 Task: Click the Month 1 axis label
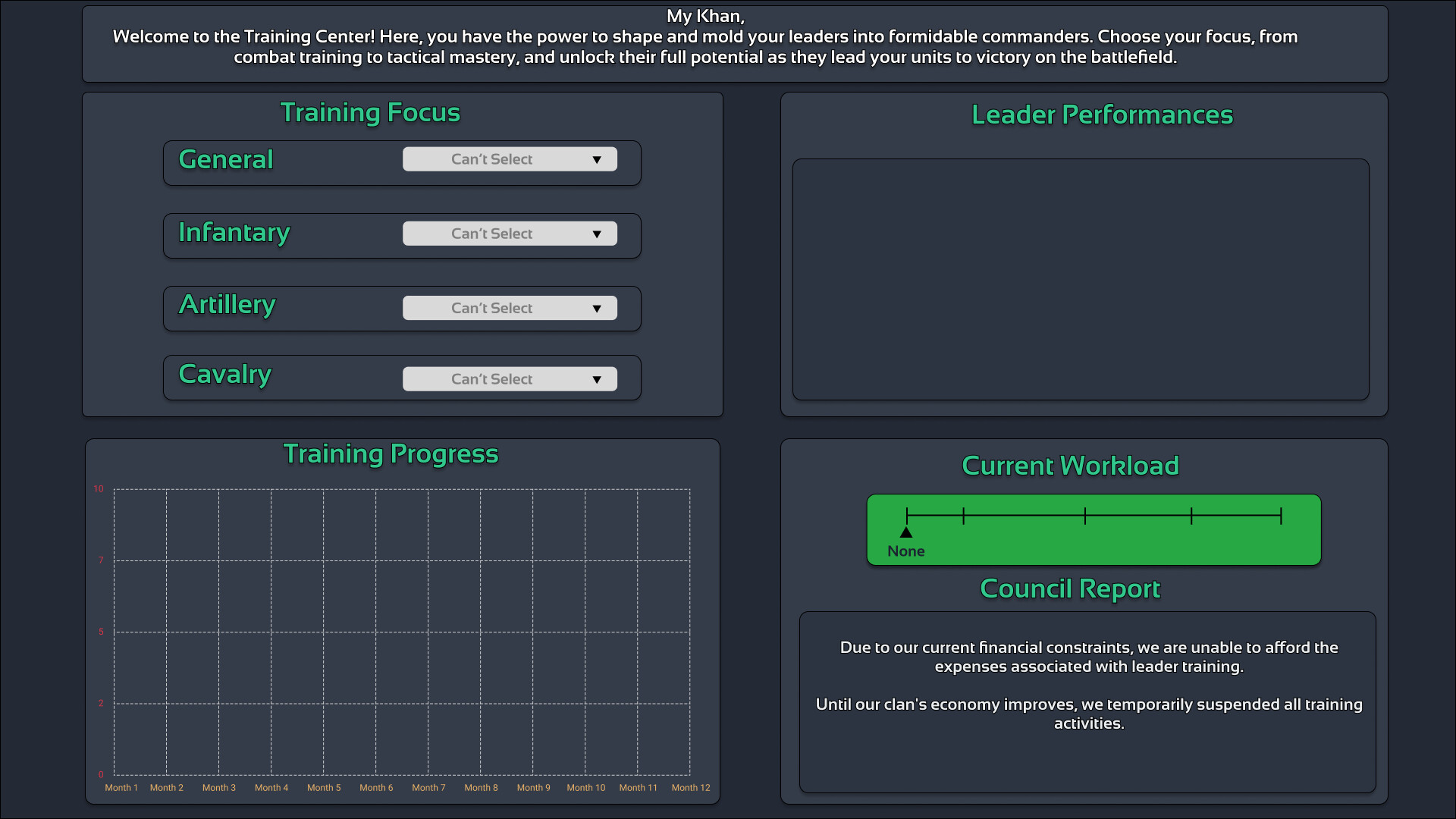pyautogui.click(x=121, y=788)
